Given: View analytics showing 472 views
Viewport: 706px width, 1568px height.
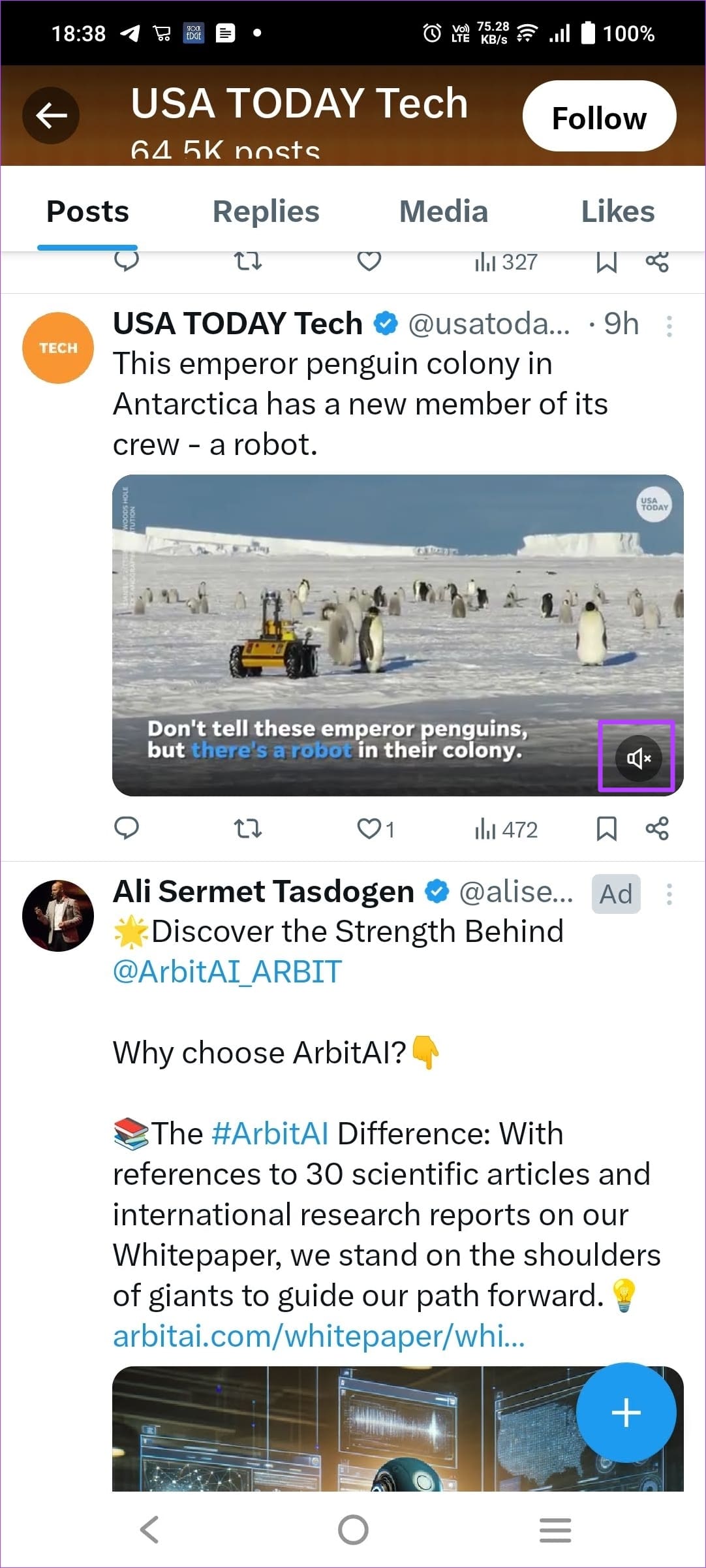Looking at the screenshot, I should 506,829.
